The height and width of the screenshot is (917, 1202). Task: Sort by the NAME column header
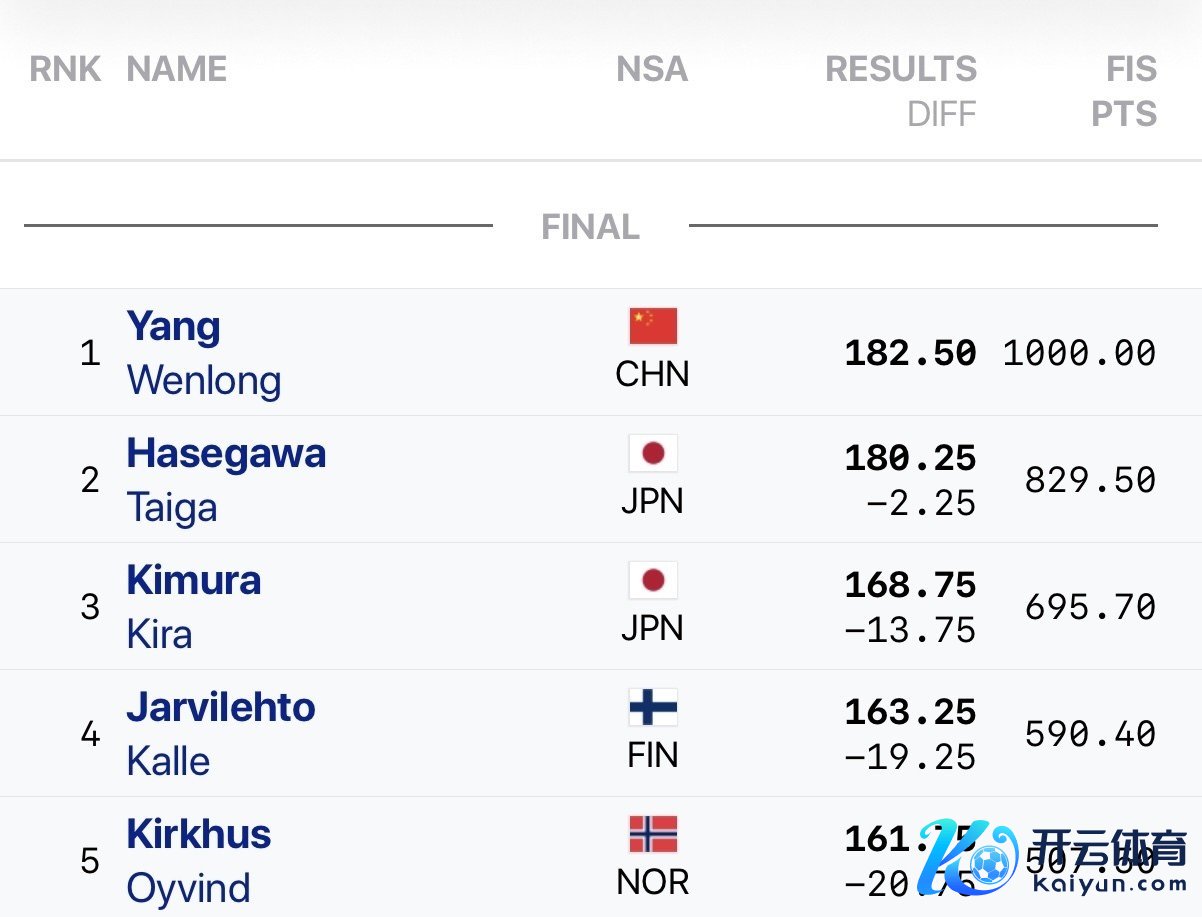coord(177,69)
